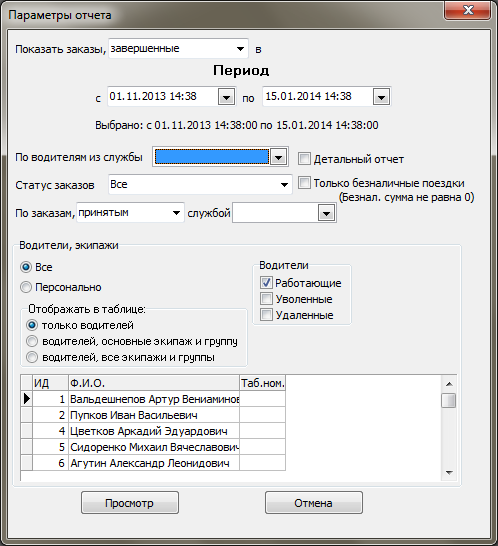
Task: Select 'водителей, основные экипаж и группу' option
Action: point(32,341)
